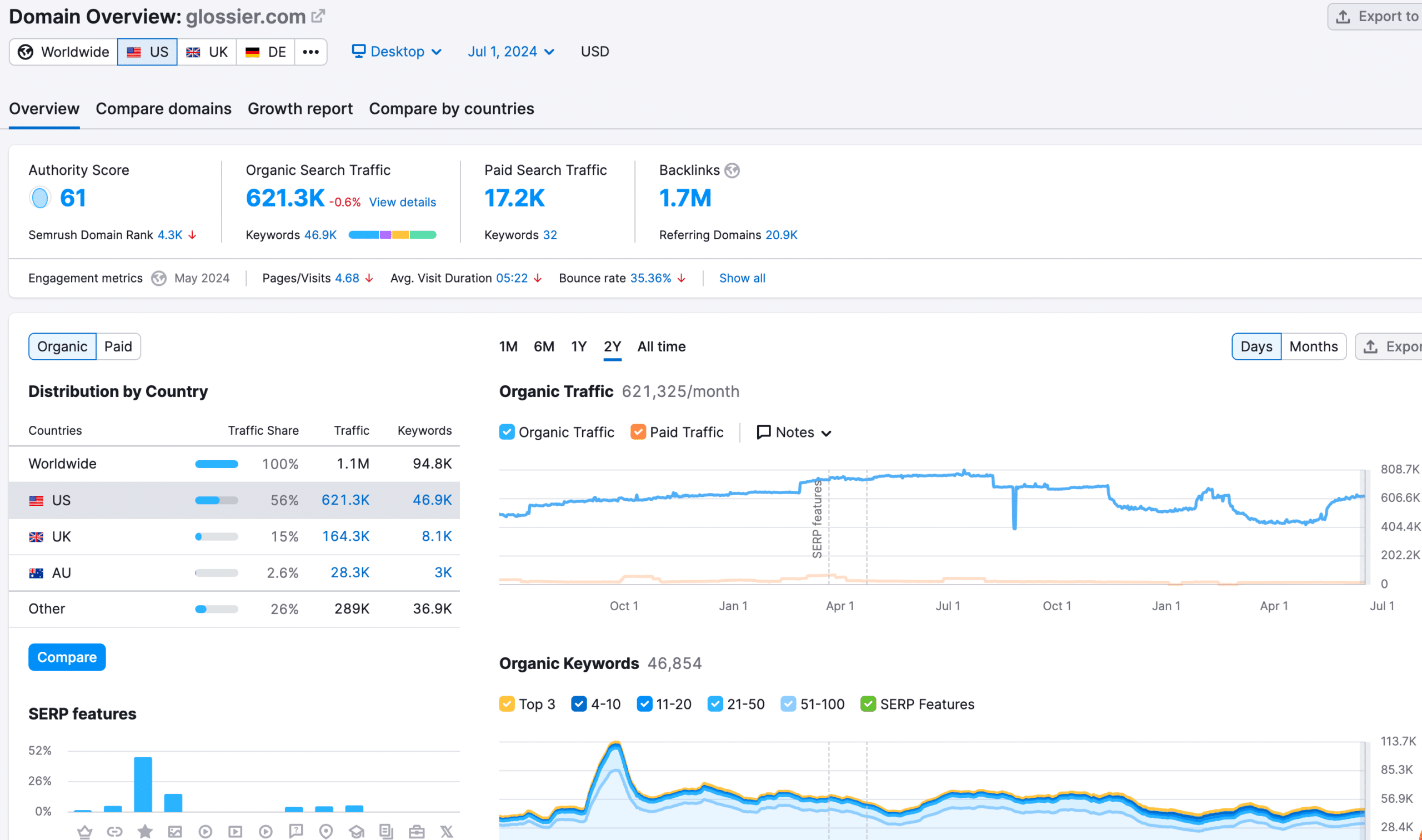Click the question bubble icon in SERP features
Viewport: 1422px width, 840px height.
(296, 831)
